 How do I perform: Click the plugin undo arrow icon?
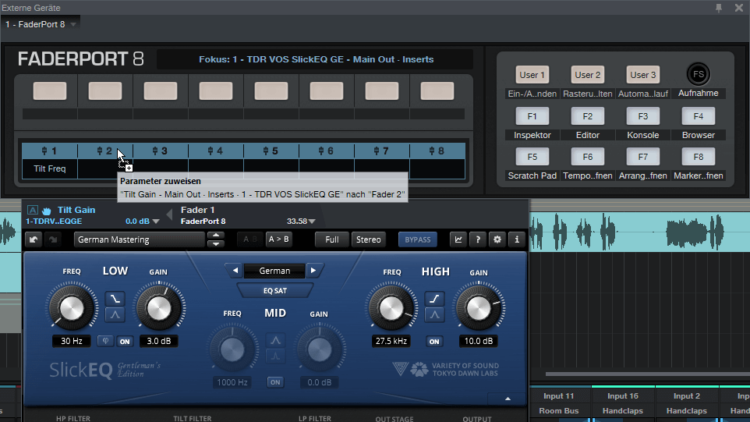tap(33, 239)
